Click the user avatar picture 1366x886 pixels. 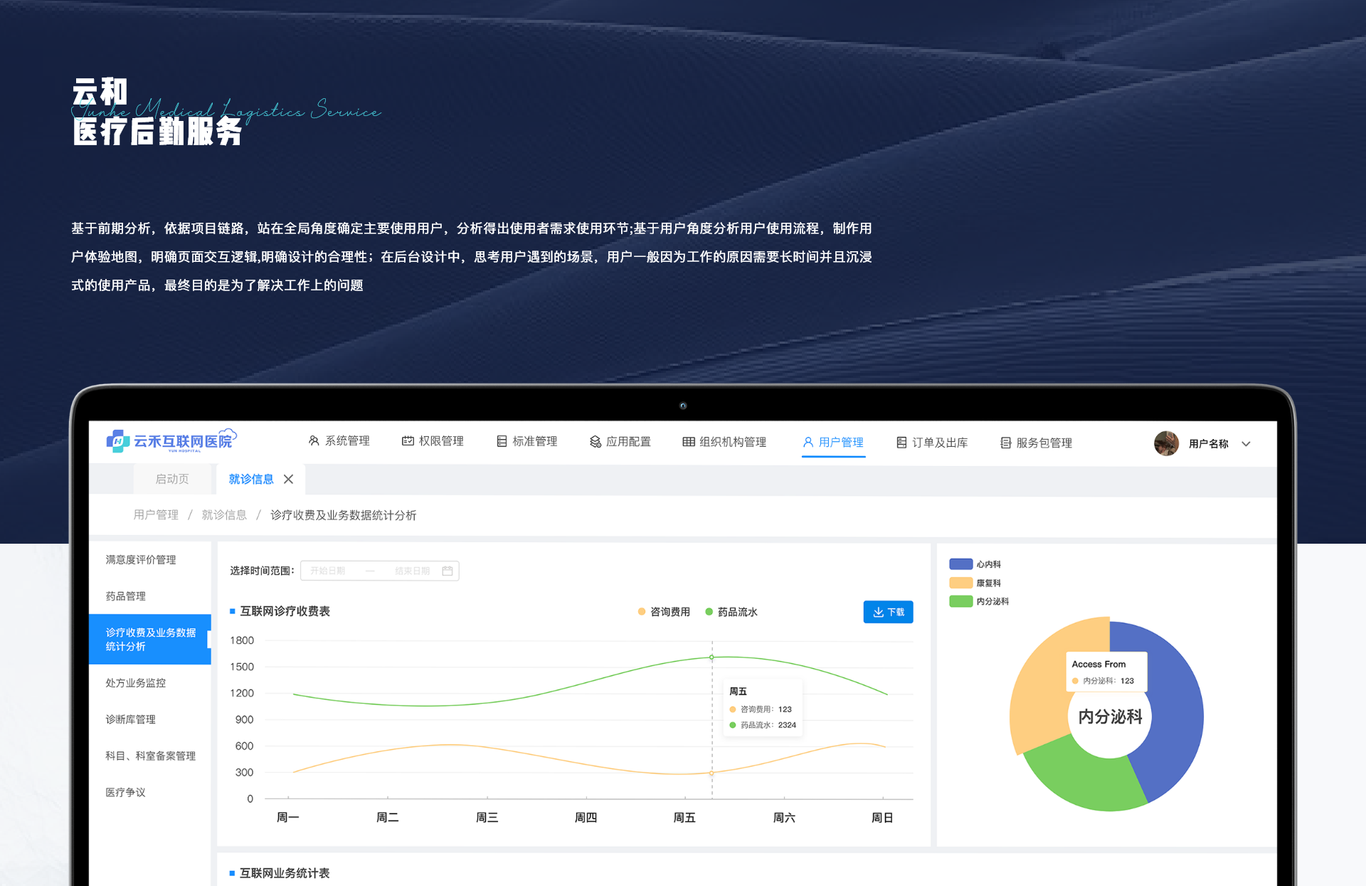tap(1166, 443)
